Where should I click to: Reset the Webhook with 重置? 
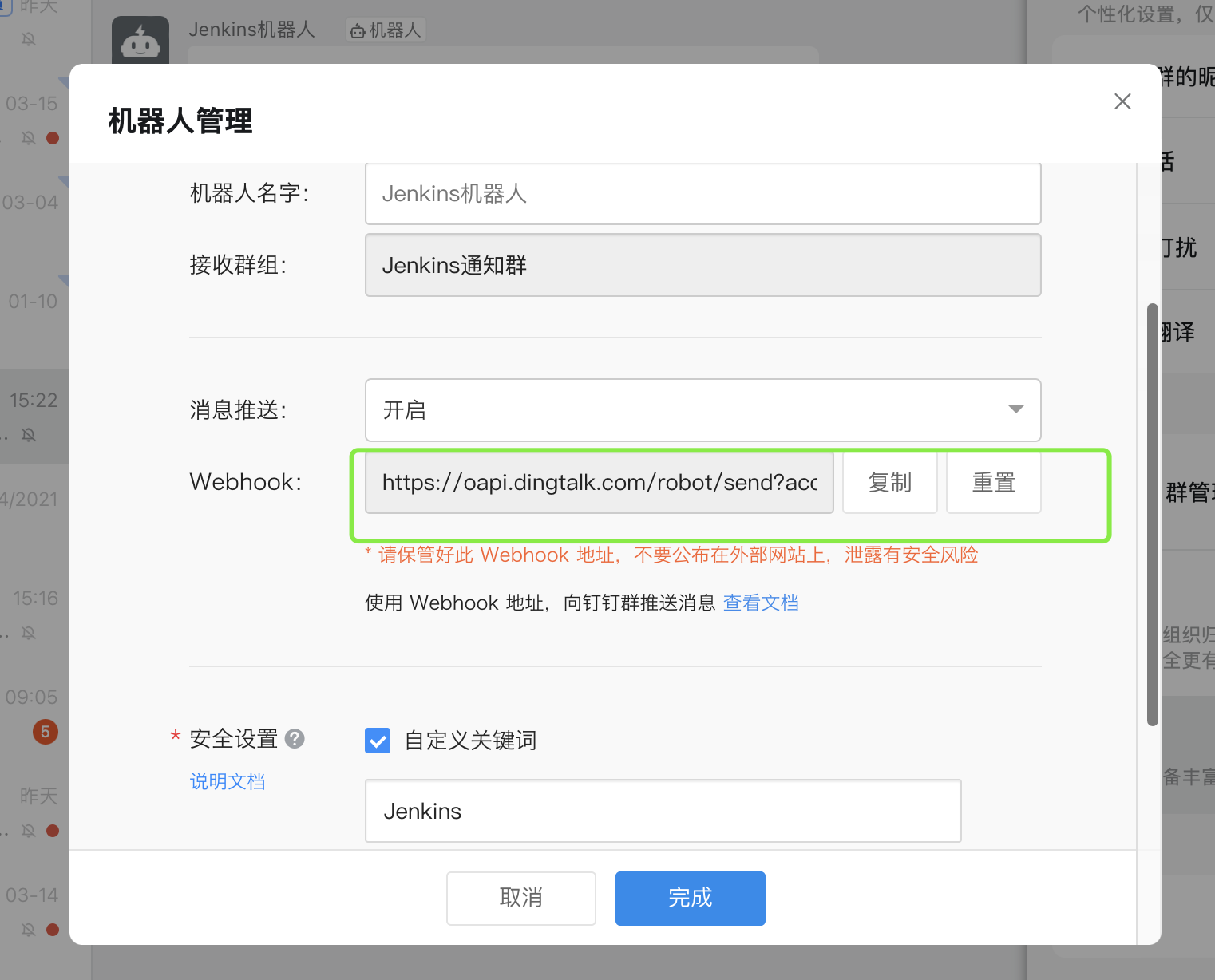pyautogui.click(x=994, y=483)
